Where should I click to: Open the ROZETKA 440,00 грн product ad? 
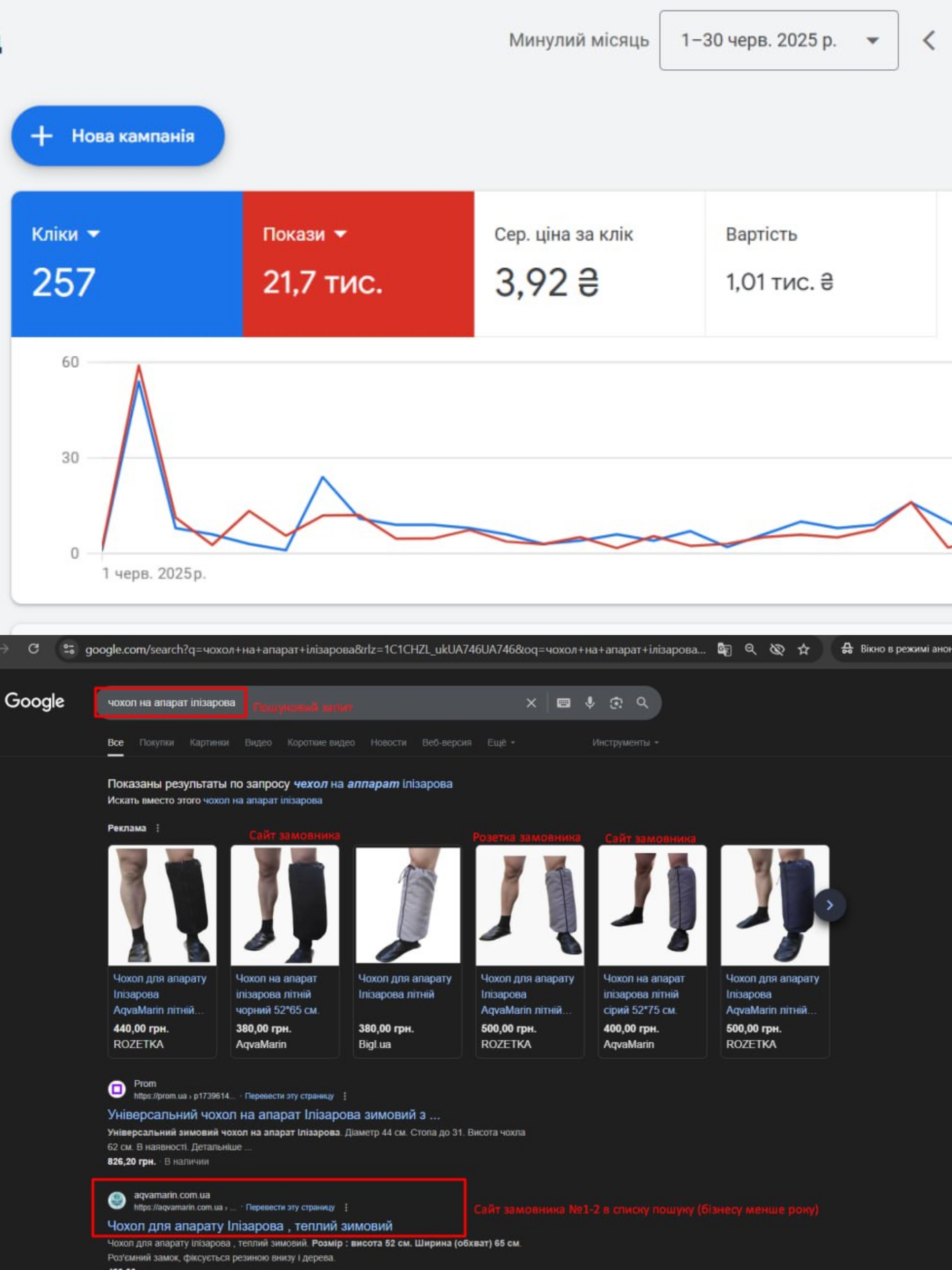click(x=162, y=950)
